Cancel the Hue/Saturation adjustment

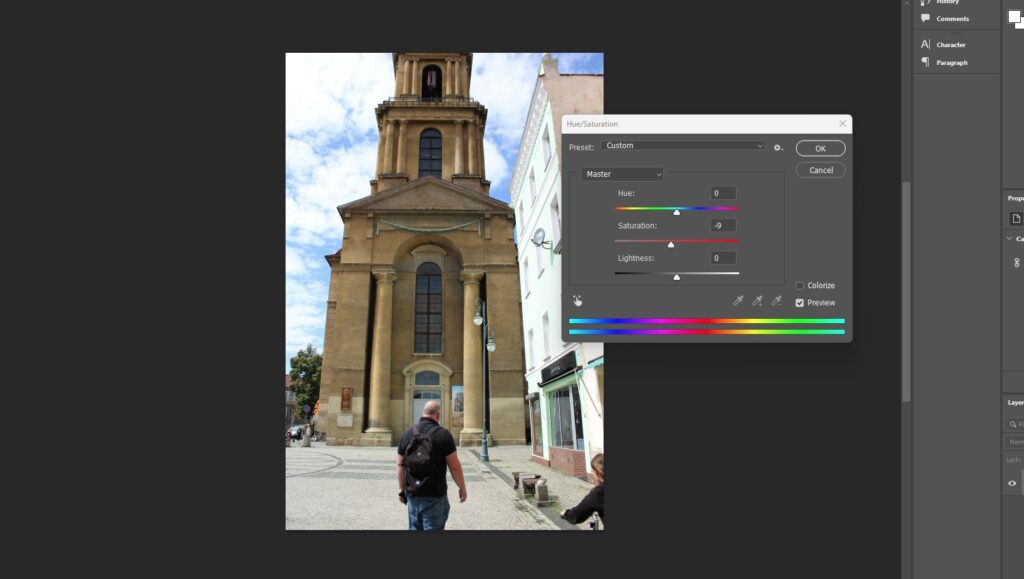pos(820,170)
